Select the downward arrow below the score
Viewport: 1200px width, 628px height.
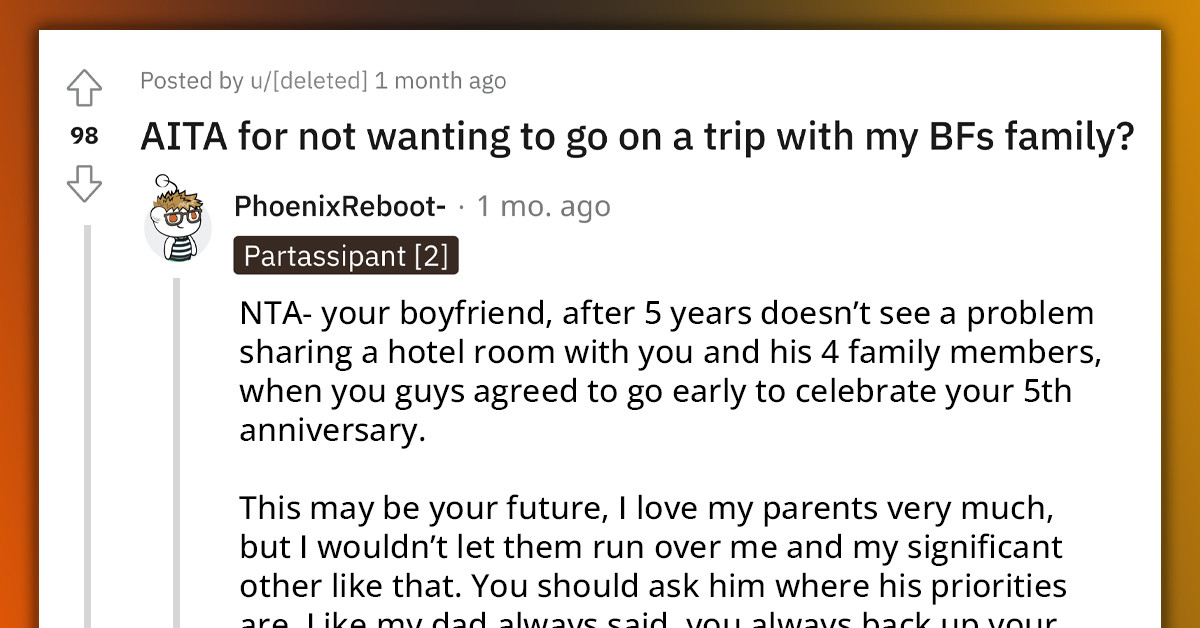(x=84, y=185)
